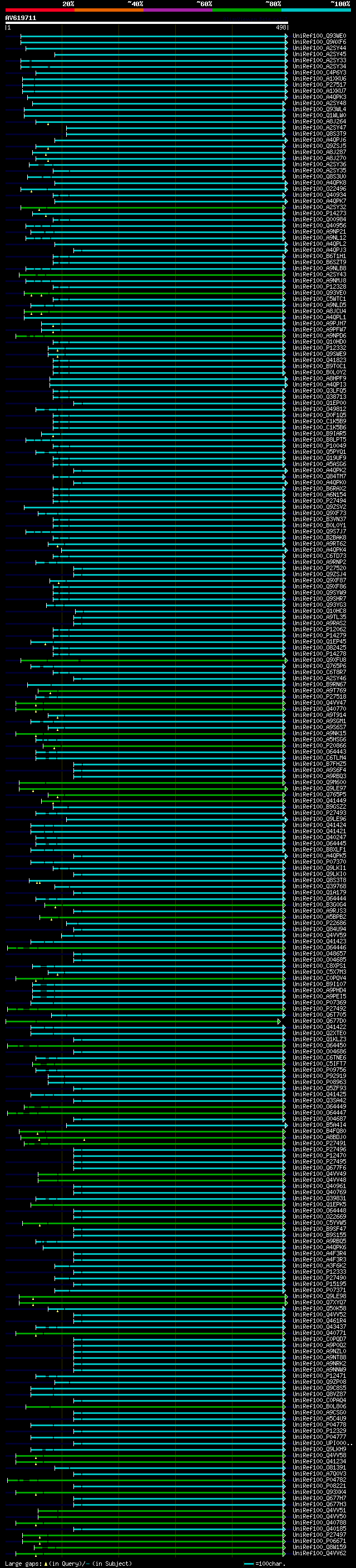The image size is (356, 1568).
Task: Select hit label UniRef100_A8J264
Action: tap(319, 121)
